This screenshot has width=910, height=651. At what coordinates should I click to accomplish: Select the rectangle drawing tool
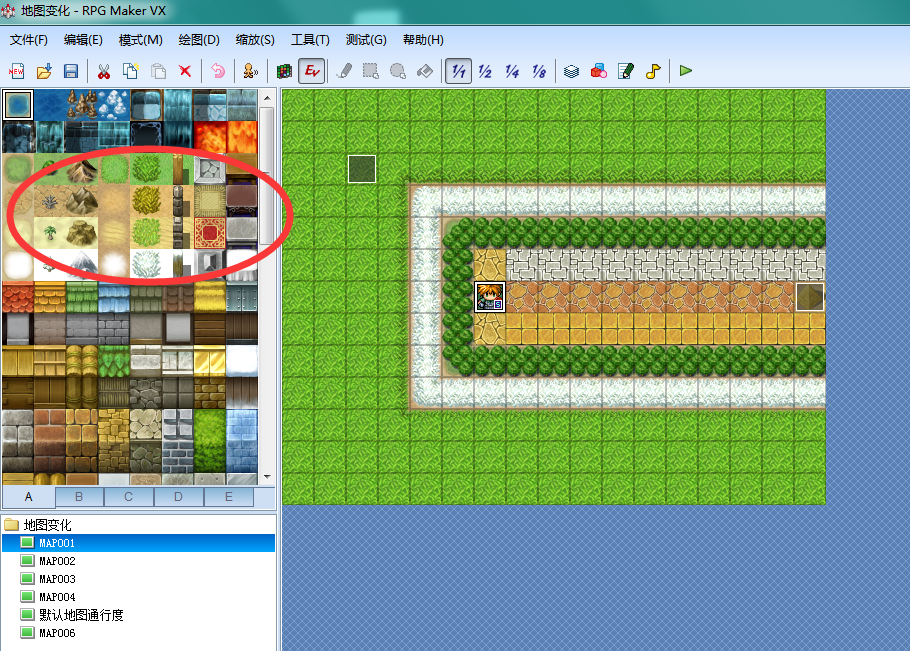pyautogui.click(x=371, y=71)
